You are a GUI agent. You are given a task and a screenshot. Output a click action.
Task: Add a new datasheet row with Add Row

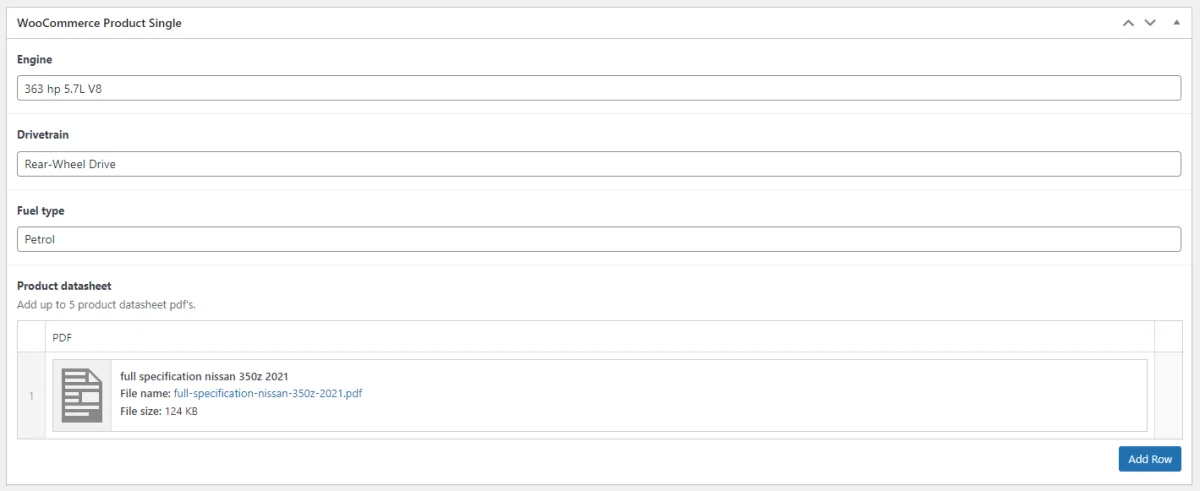pyautogui.click(x=1150, y=459)
